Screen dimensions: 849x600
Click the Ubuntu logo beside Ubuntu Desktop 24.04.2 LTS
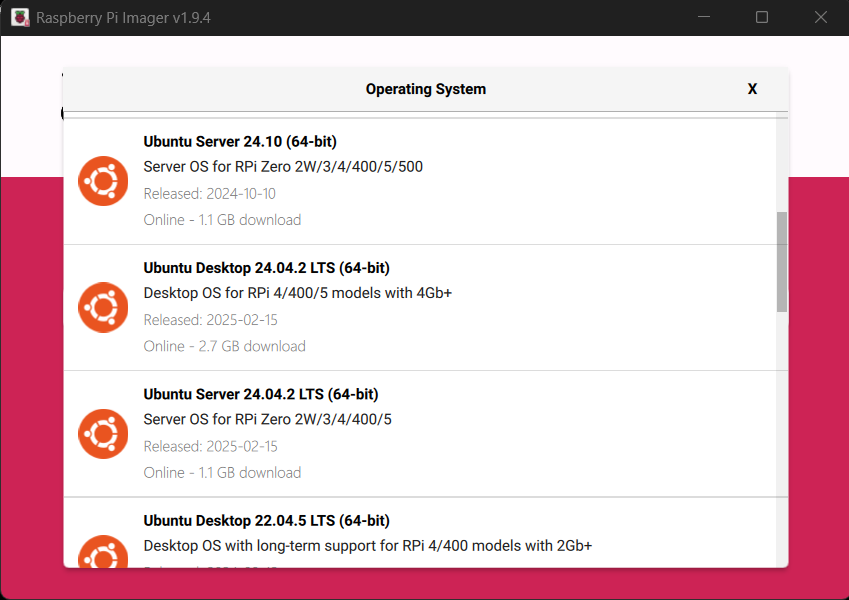click(103, 307)
